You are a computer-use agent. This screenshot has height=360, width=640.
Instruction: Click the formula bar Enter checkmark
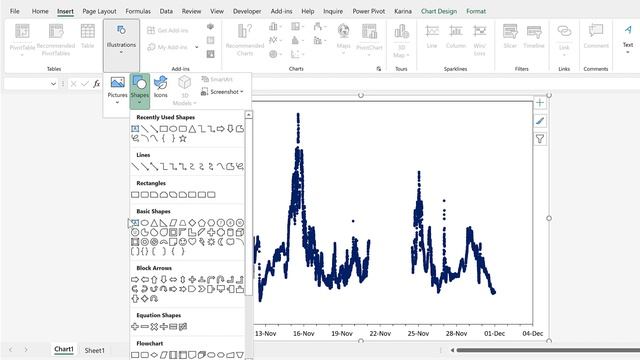[x=85, y=84]
